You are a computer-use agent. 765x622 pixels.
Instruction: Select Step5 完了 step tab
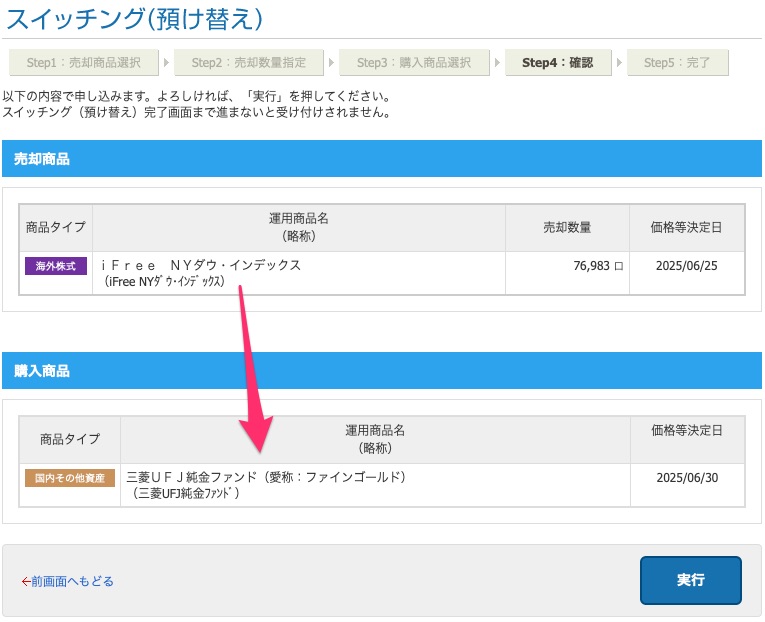678,62
